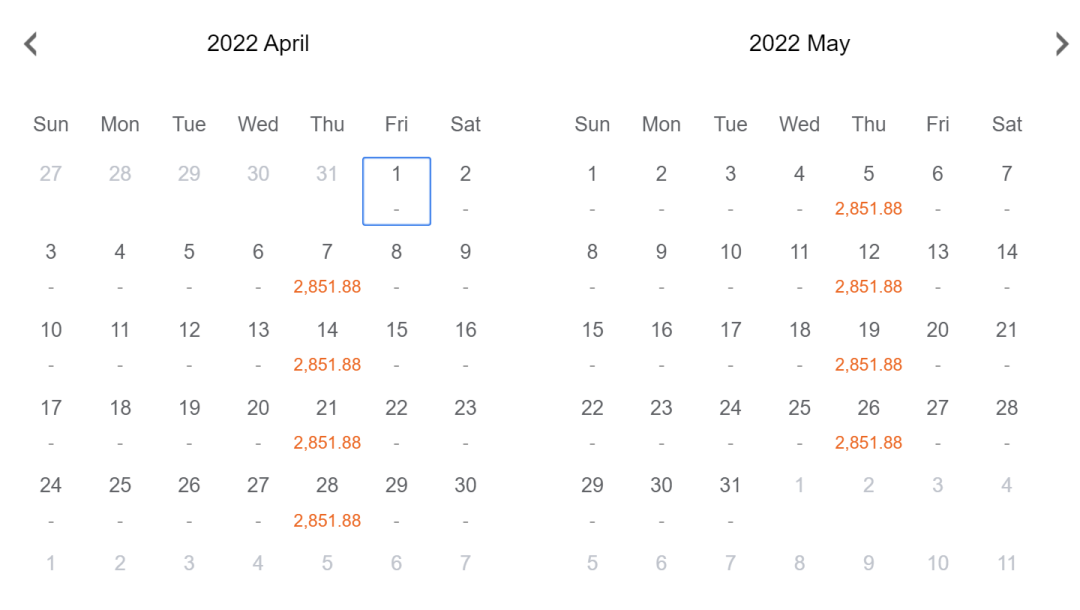The height and width of the screenshot is (610, 1080).
Task: Select May 5 priced 2,851.88
Action: click(x=869, y=191)
